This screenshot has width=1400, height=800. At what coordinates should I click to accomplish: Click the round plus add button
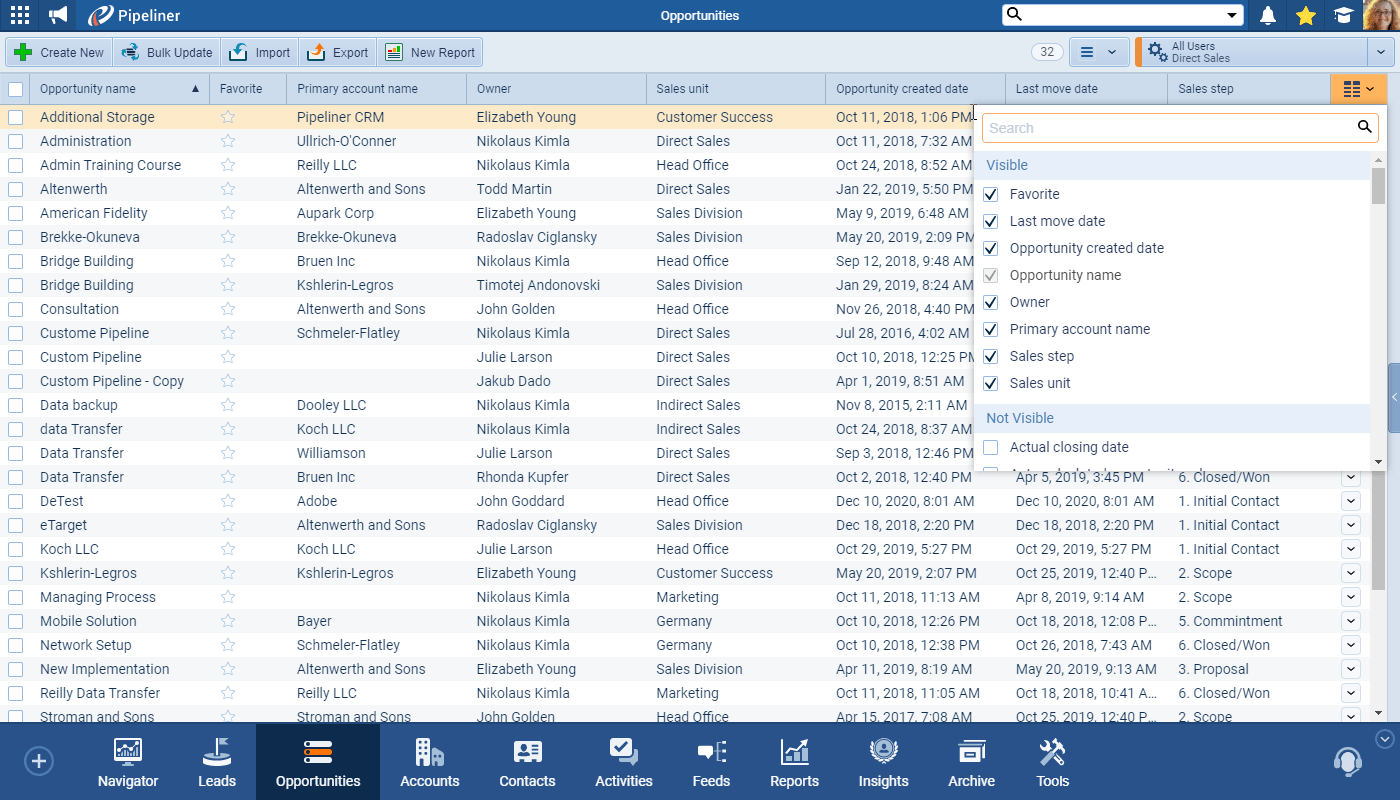(x=38, y=761)
